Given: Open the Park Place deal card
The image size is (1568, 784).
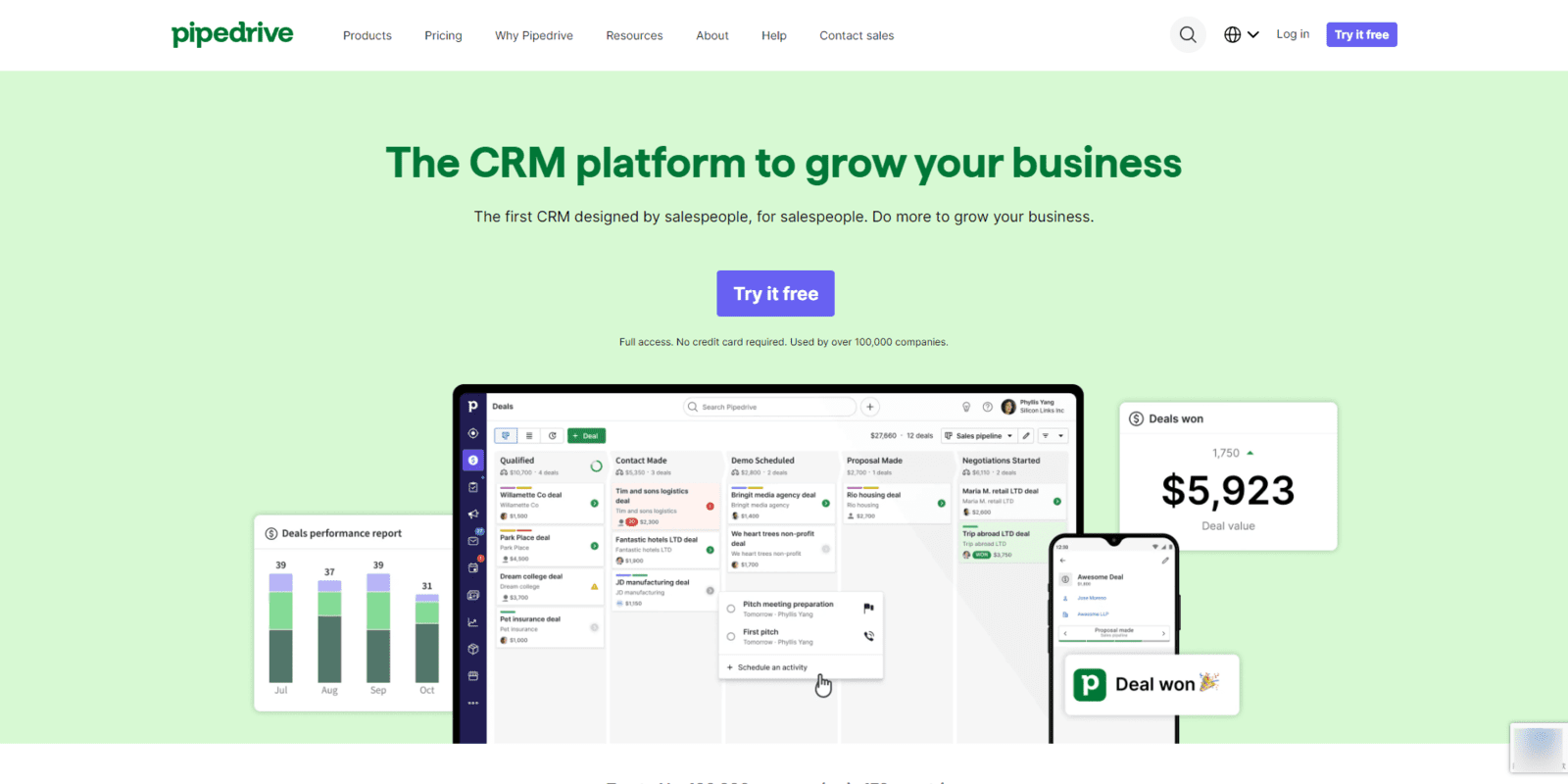Looking at the screenshot, I should point(550,545).
